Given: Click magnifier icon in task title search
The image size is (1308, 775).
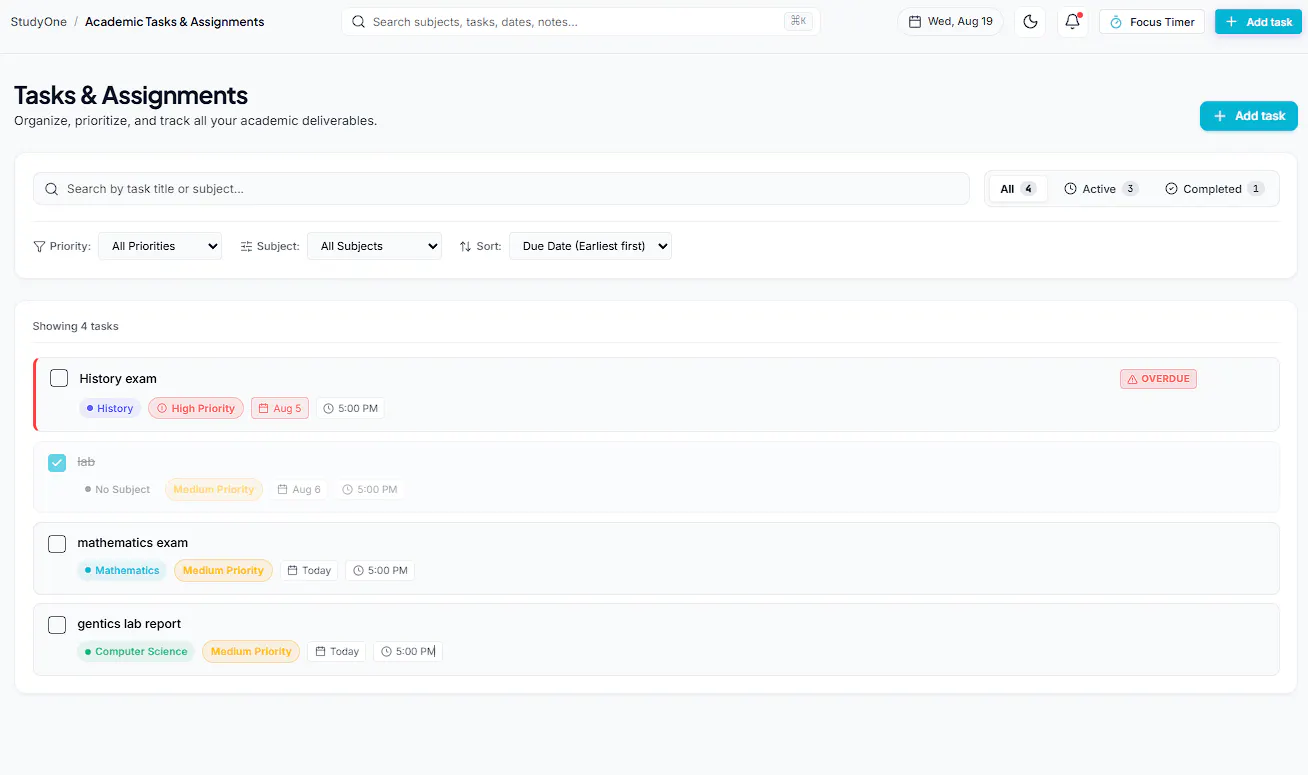Looking at the screenshot, I should [52, 189].
